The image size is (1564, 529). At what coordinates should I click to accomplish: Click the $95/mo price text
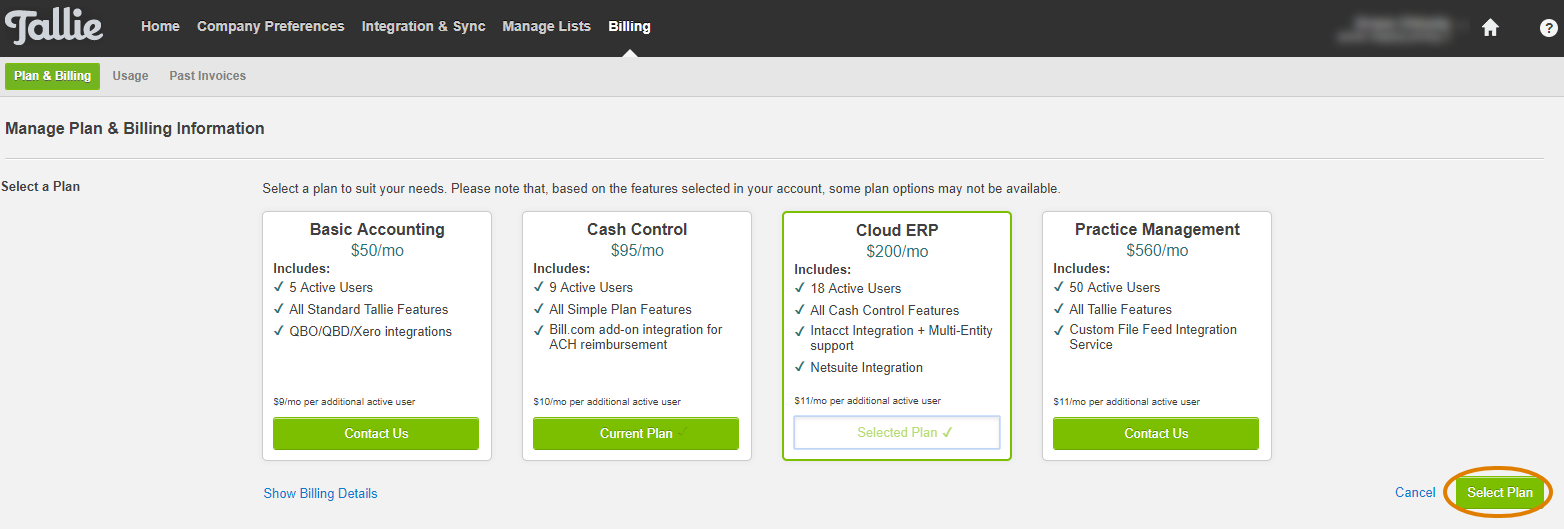[x=637, y=251]
